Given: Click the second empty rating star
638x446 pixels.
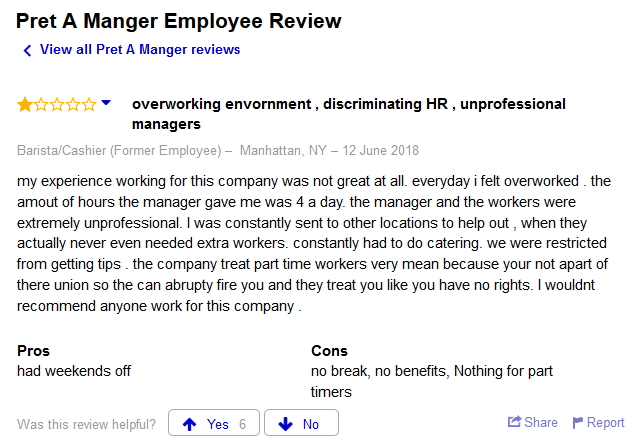Looking at the screenshot, I should point(41,103).
